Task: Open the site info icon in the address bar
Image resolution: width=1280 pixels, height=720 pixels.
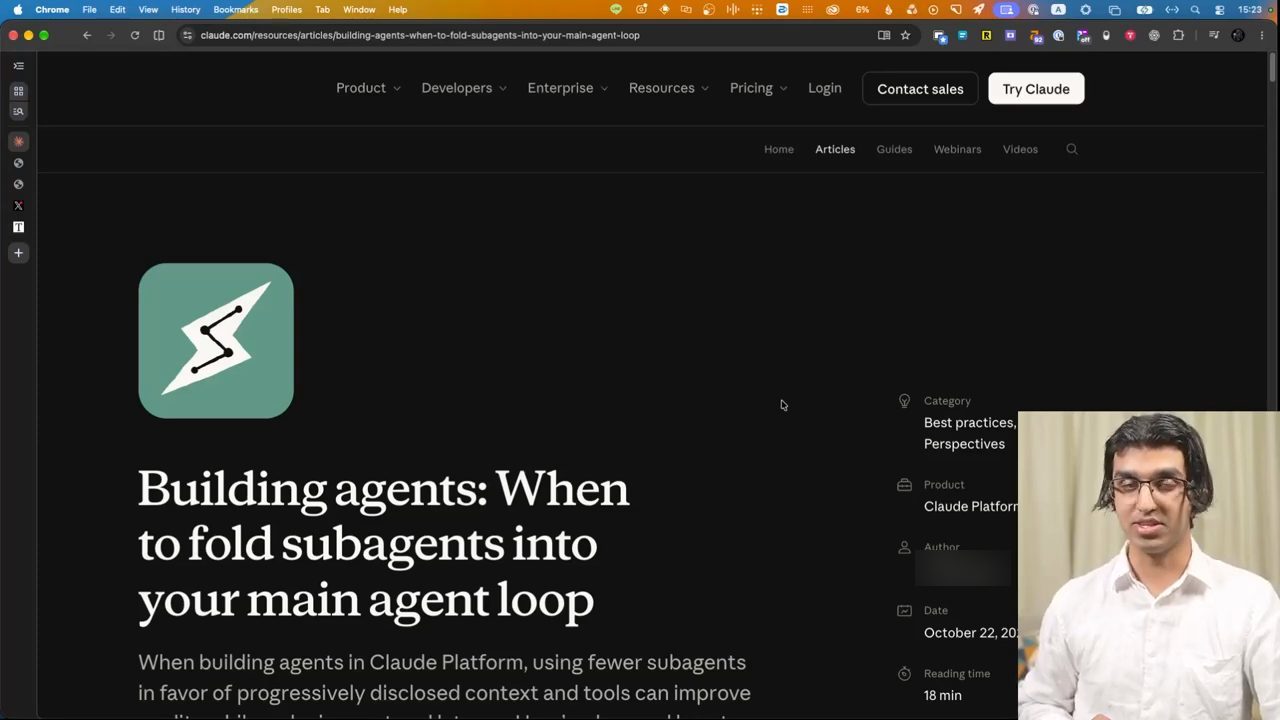Action: click(x=187, y=35)
